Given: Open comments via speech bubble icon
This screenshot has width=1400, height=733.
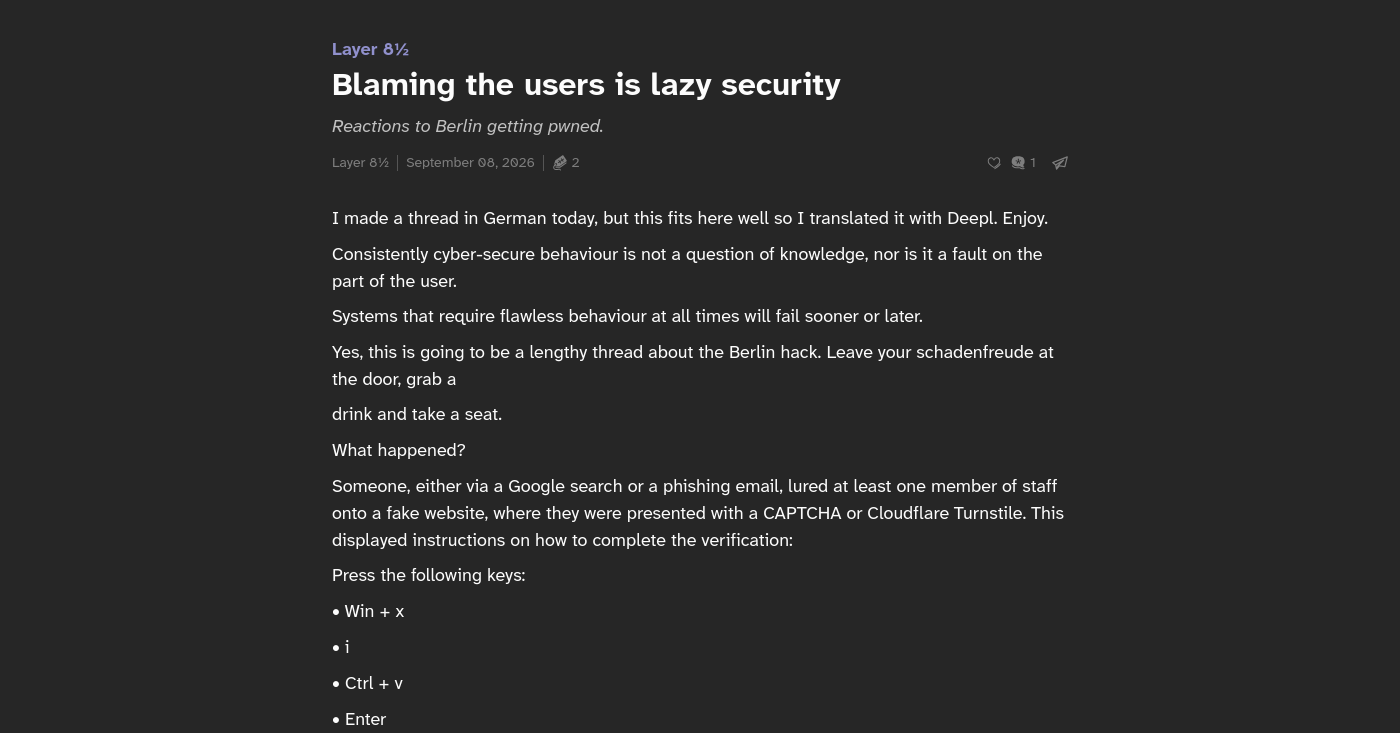Looking at the screenshot, I should (1018, 163).
